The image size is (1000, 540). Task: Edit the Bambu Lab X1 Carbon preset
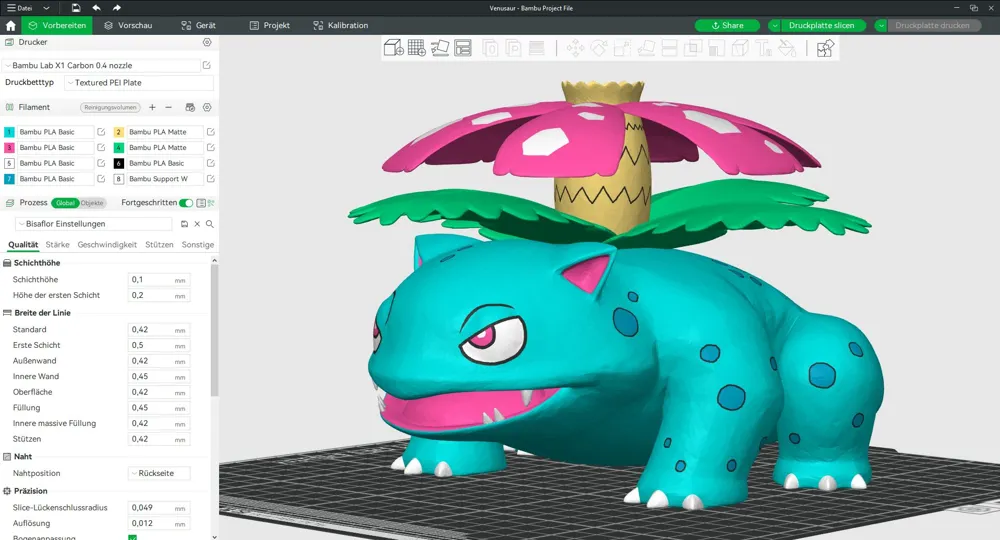[x=207, y=65]
